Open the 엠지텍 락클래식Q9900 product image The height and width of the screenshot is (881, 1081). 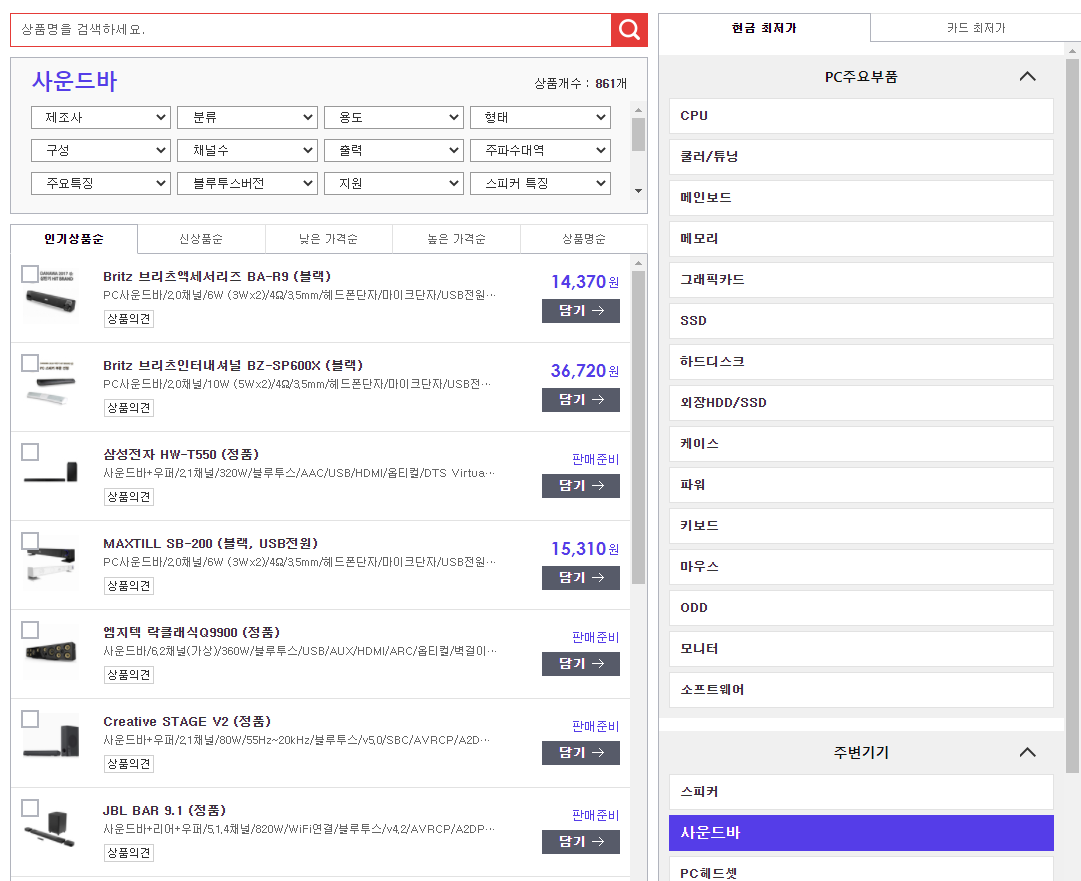(50, 651)
